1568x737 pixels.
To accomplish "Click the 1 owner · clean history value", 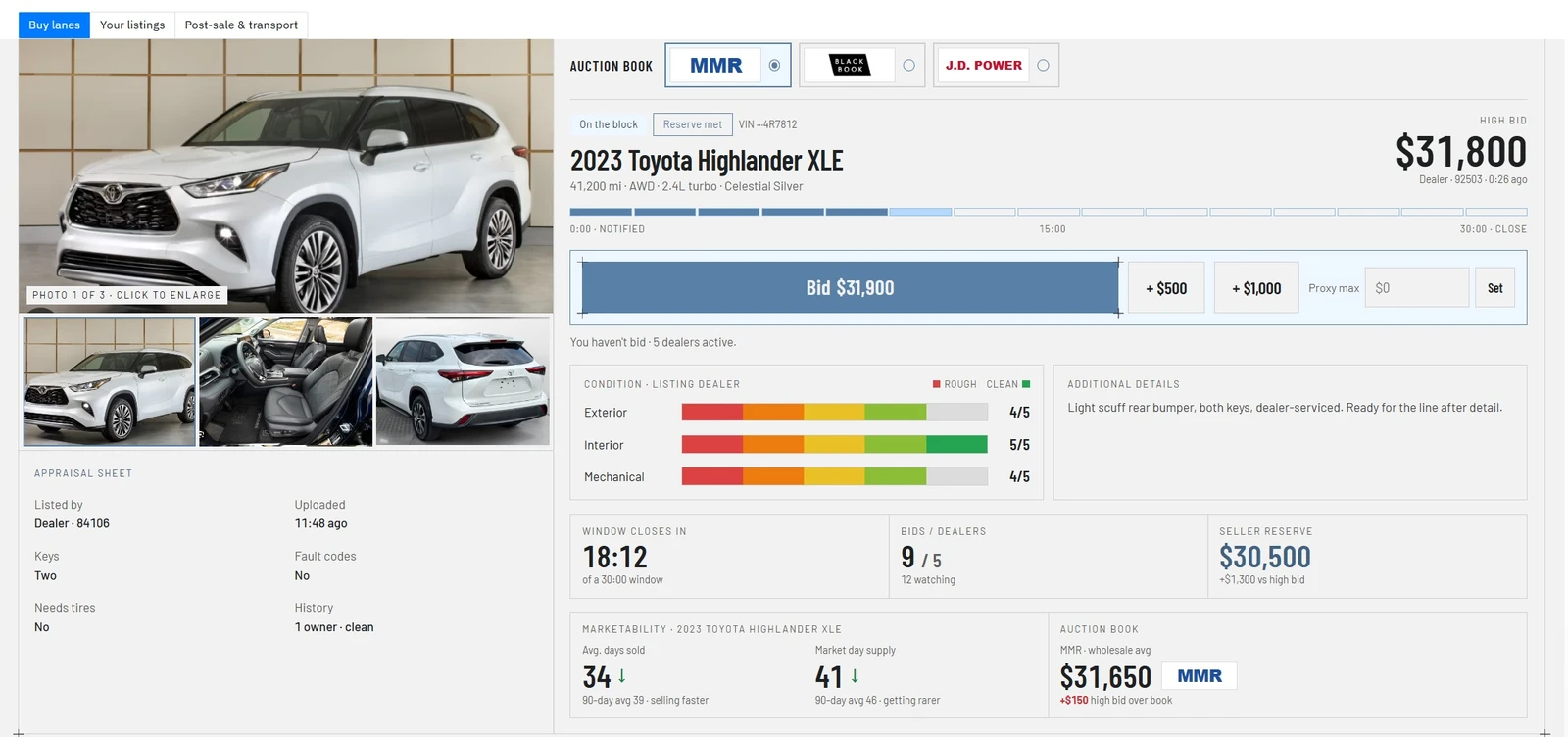I will [334, 627].
